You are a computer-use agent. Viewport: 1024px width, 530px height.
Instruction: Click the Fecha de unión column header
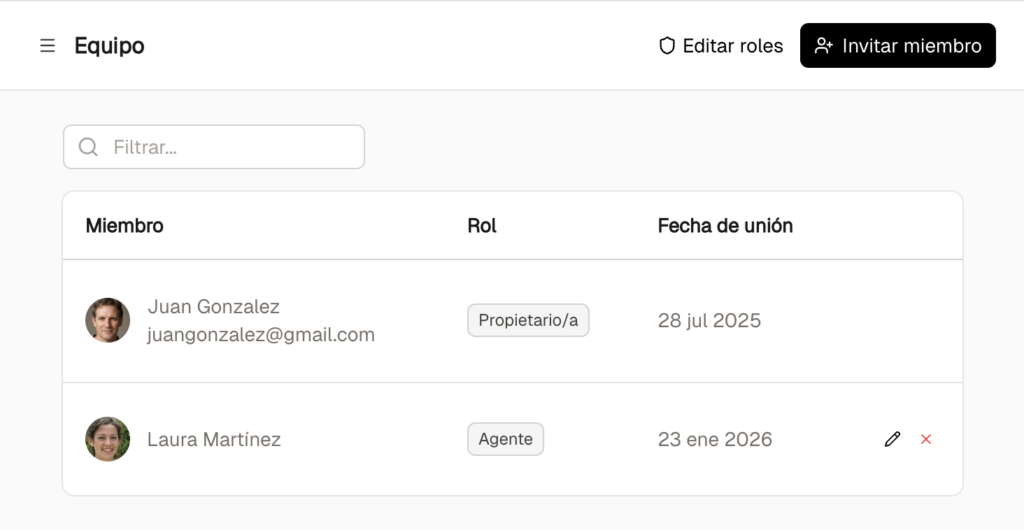coord(725,226)
